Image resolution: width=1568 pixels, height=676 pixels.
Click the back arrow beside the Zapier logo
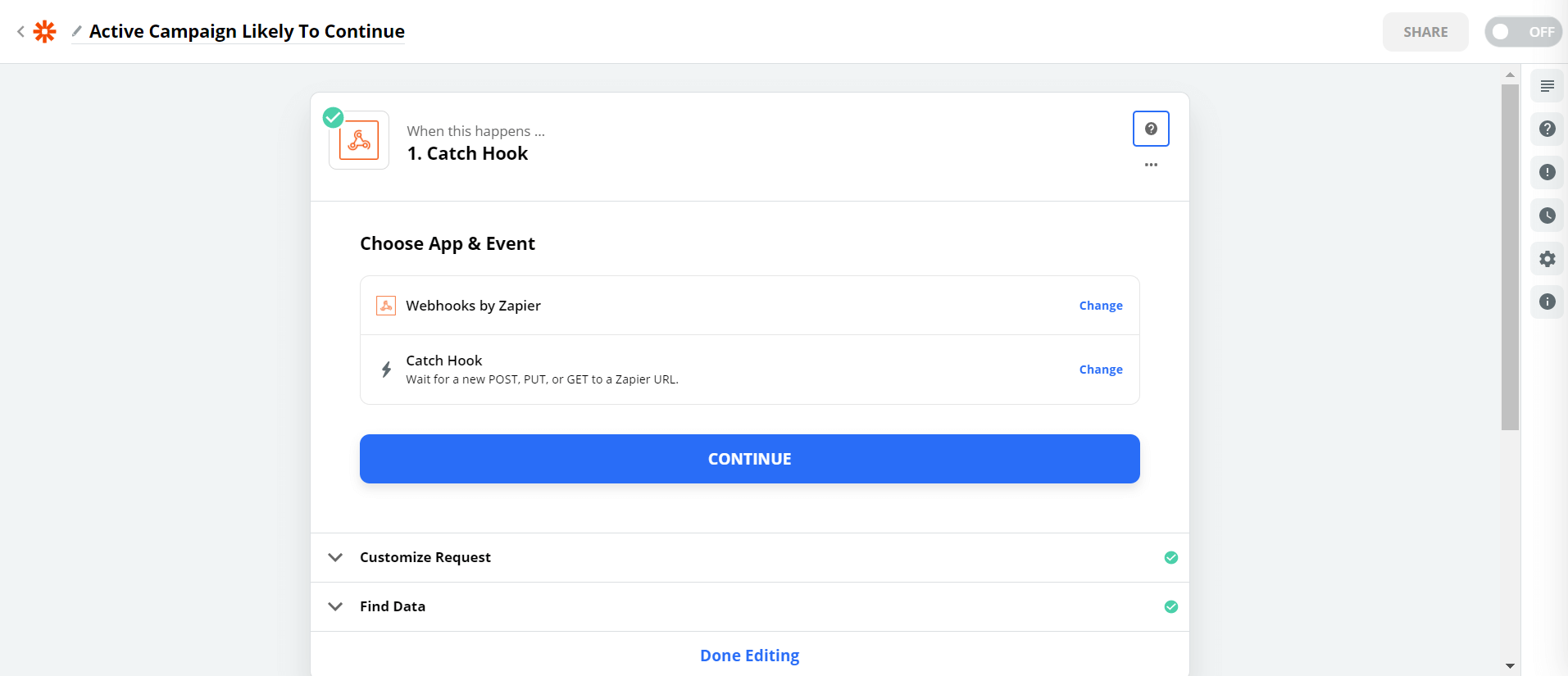point(20,32)
